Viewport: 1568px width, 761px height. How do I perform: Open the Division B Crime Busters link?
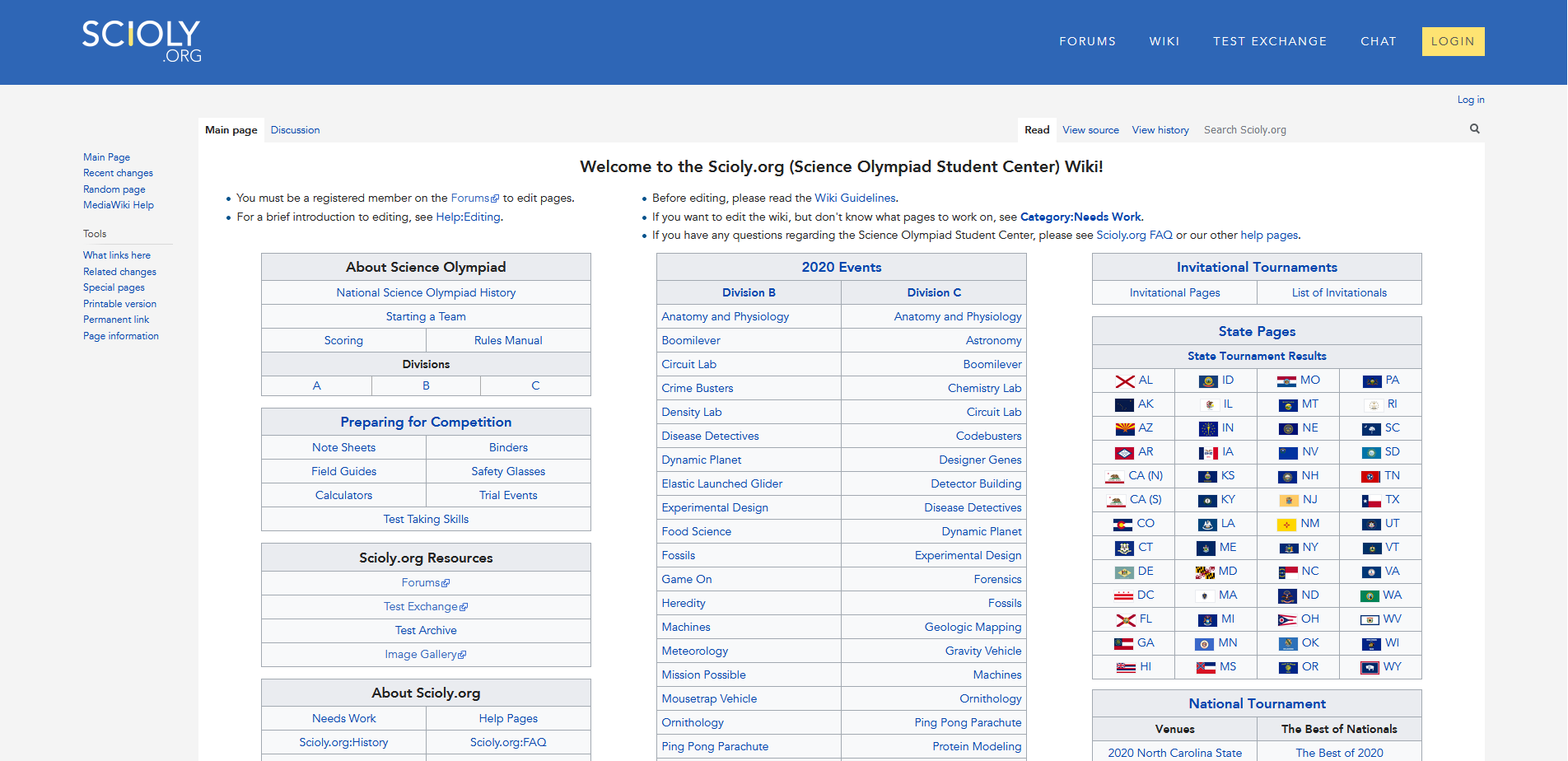pyautogui.click(x=697, y=389)
